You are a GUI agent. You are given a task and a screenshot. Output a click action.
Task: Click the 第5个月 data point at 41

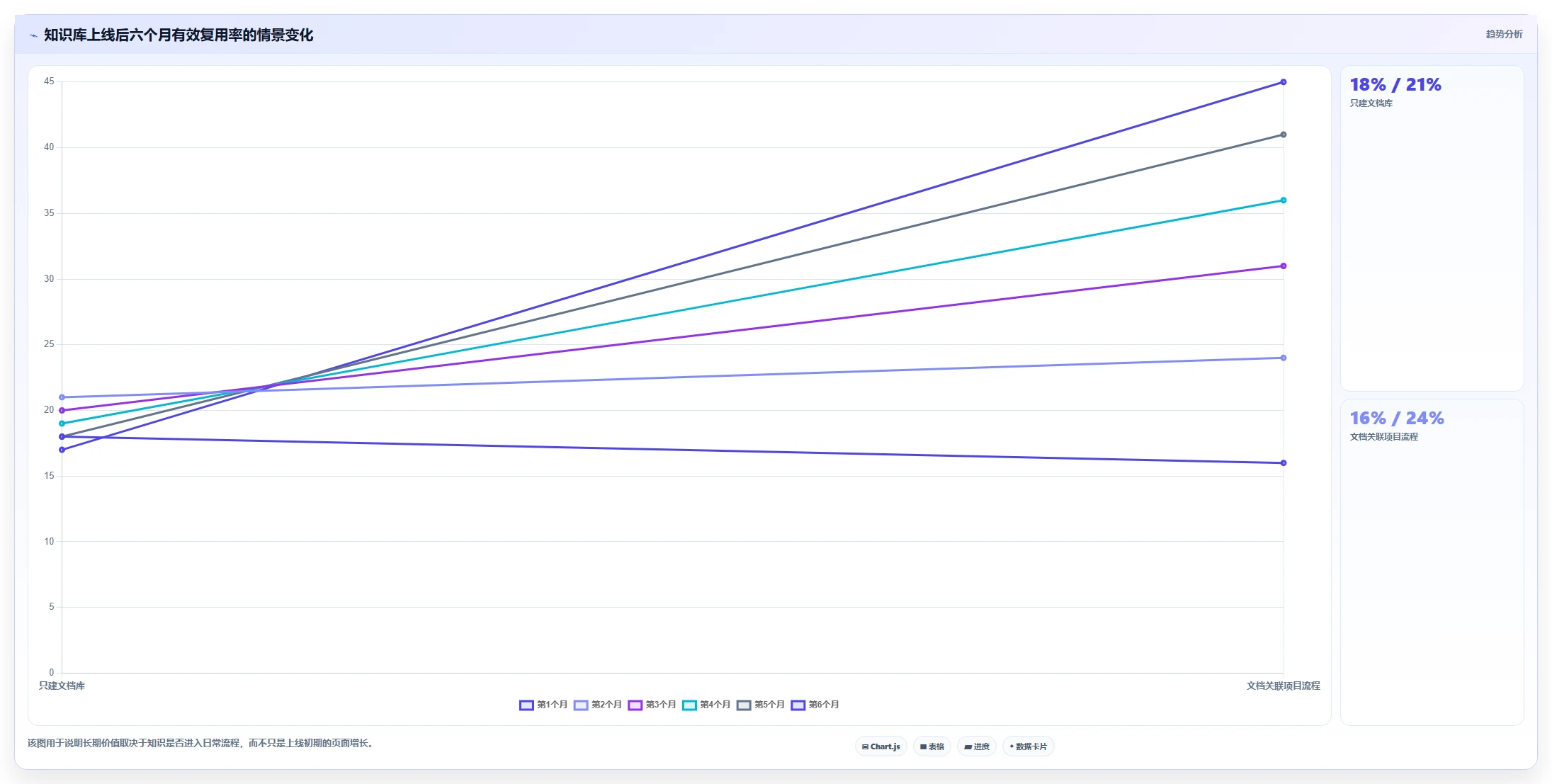(x=1283, y=135)
